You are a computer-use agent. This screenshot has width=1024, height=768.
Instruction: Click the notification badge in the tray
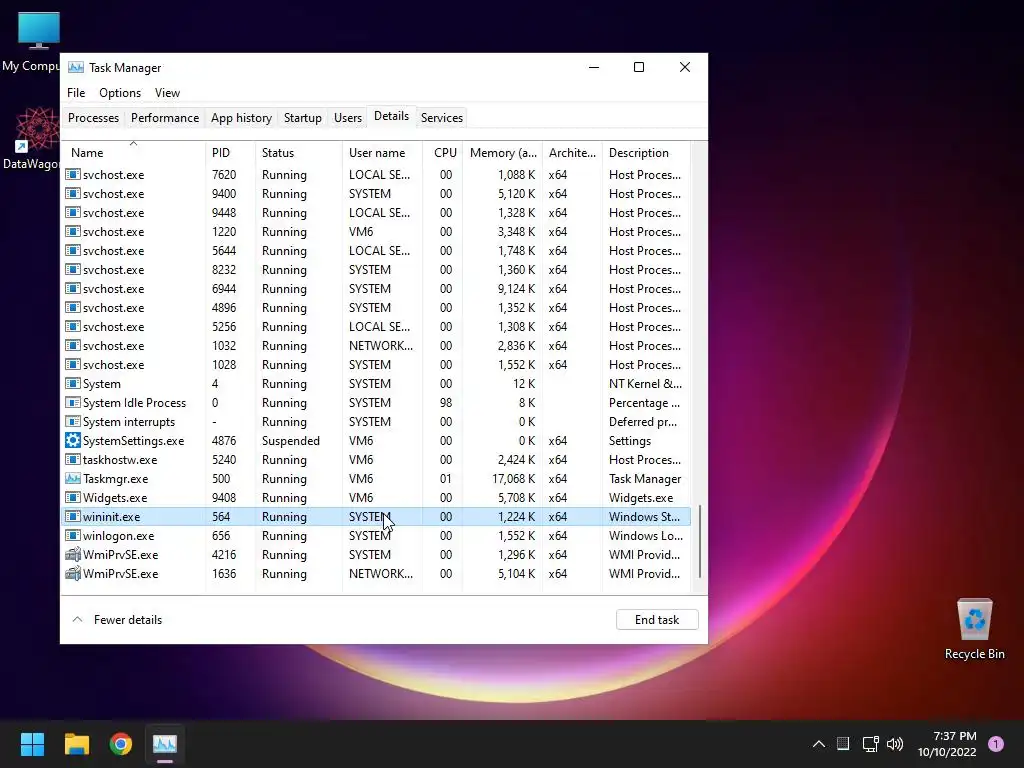pyautogui.click(x=996, y=744)
